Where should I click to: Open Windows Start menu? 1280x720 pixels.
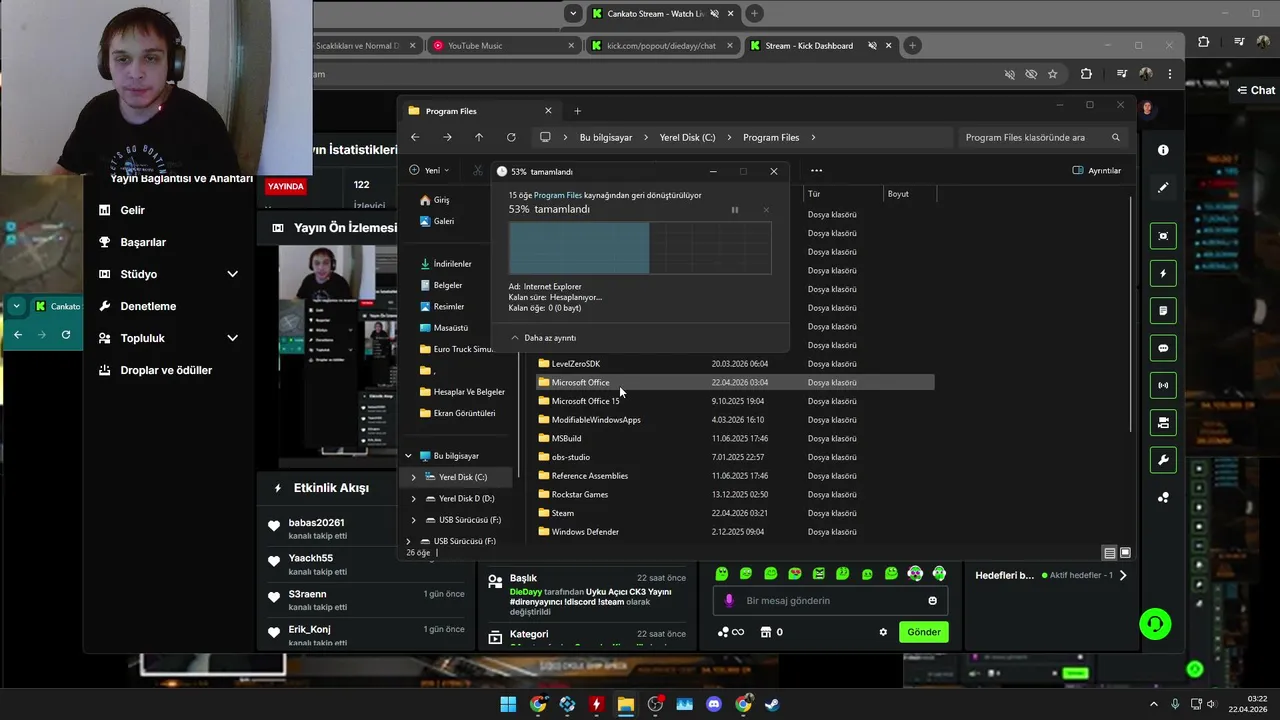pos(508,704)
